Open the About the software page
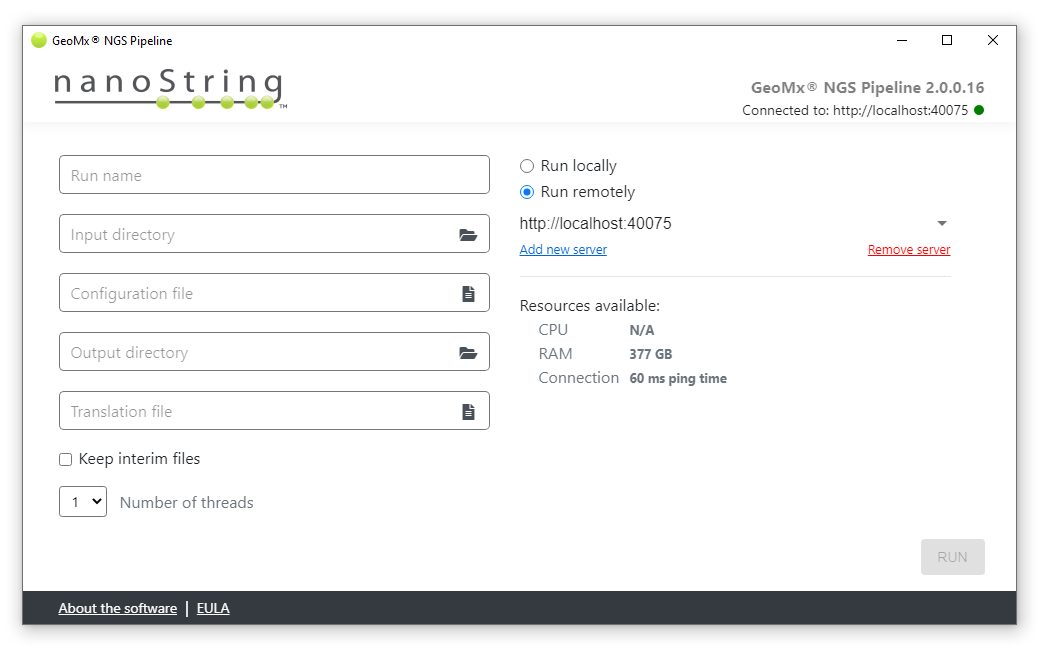The image size is (1040, 650). 117,607
